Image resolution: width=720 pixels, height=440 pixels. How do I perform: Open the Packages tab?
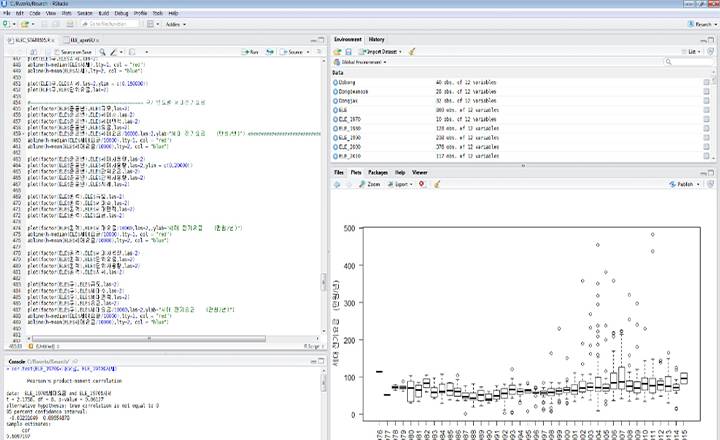(377, 173)
